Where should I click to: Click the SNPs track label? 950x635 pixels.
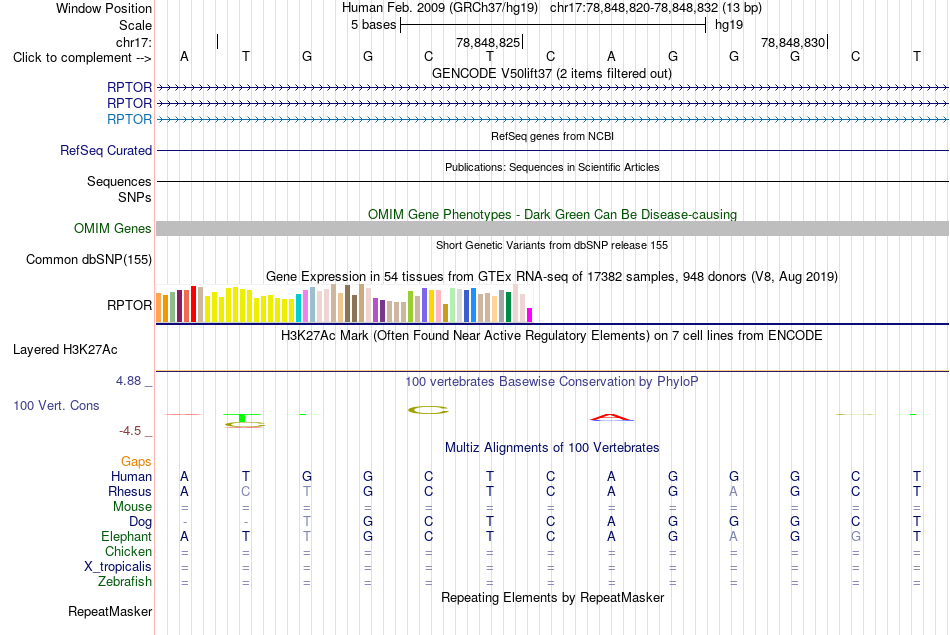[135, 198]
